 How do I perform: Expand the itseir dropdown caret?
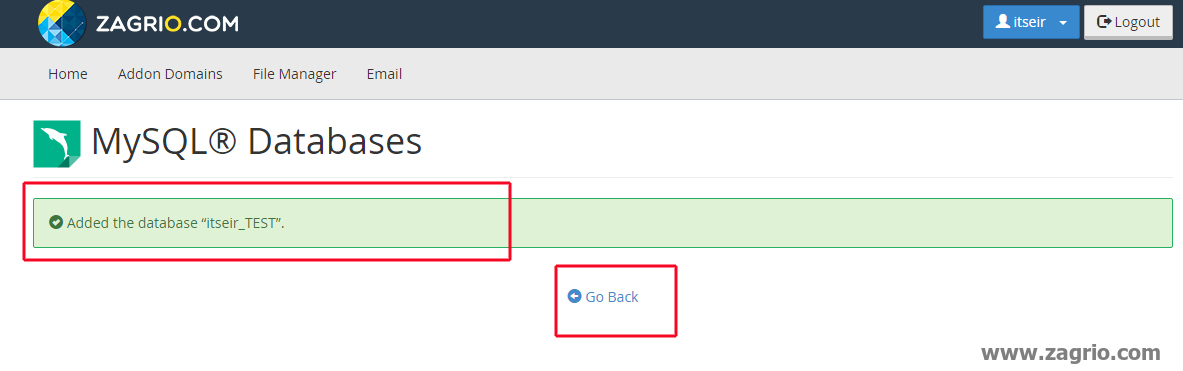pyautogui.click(x=1063, y=23)
